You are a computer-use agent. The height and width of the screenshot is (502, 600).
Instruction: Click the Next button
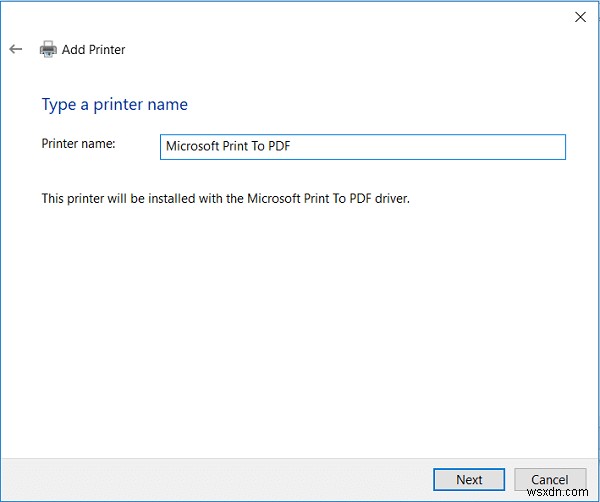click(x=469, y=479)
